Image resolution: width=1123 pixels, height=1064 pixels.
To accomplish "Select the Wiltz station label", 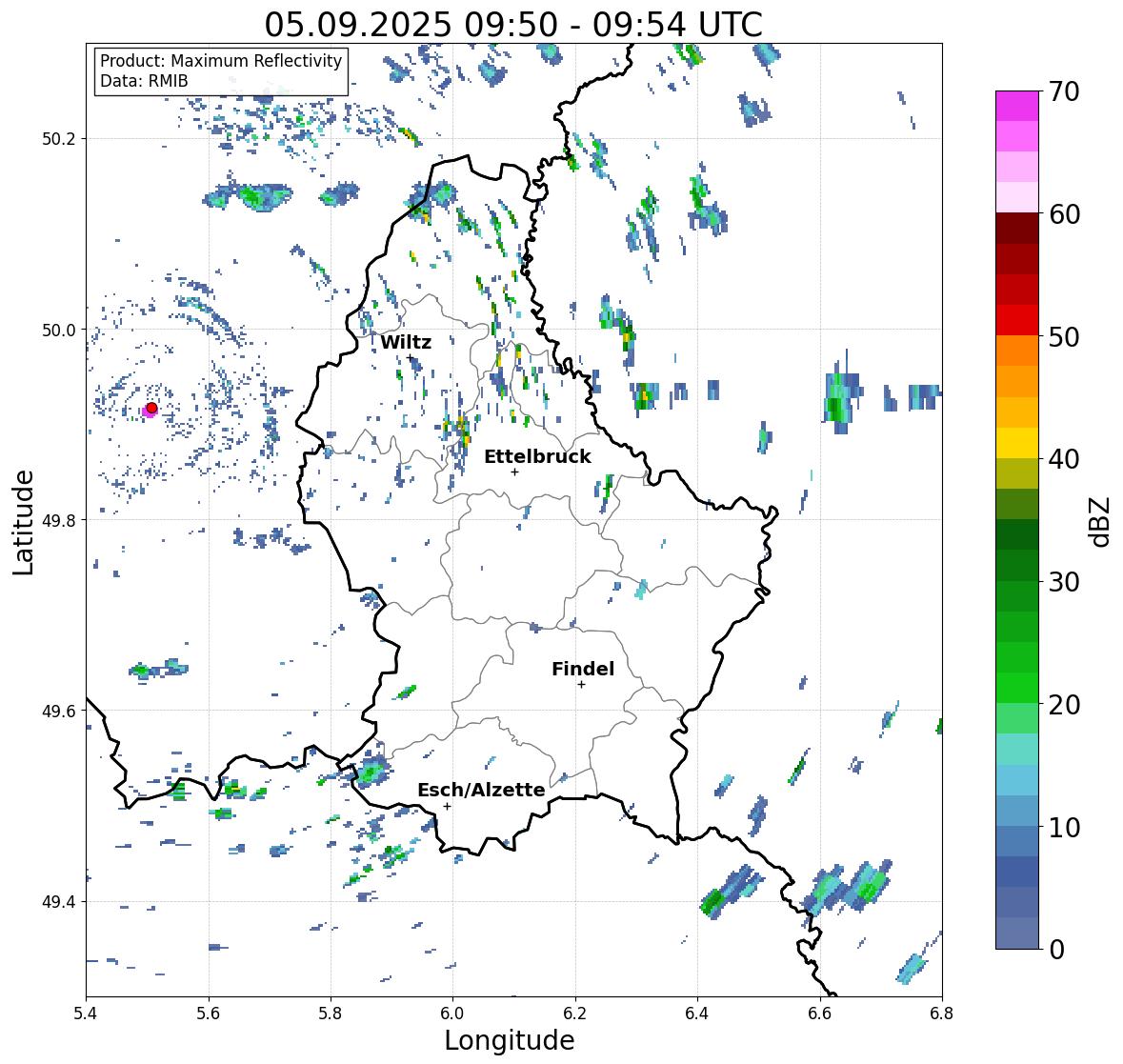I will click(x=406, y=342).
